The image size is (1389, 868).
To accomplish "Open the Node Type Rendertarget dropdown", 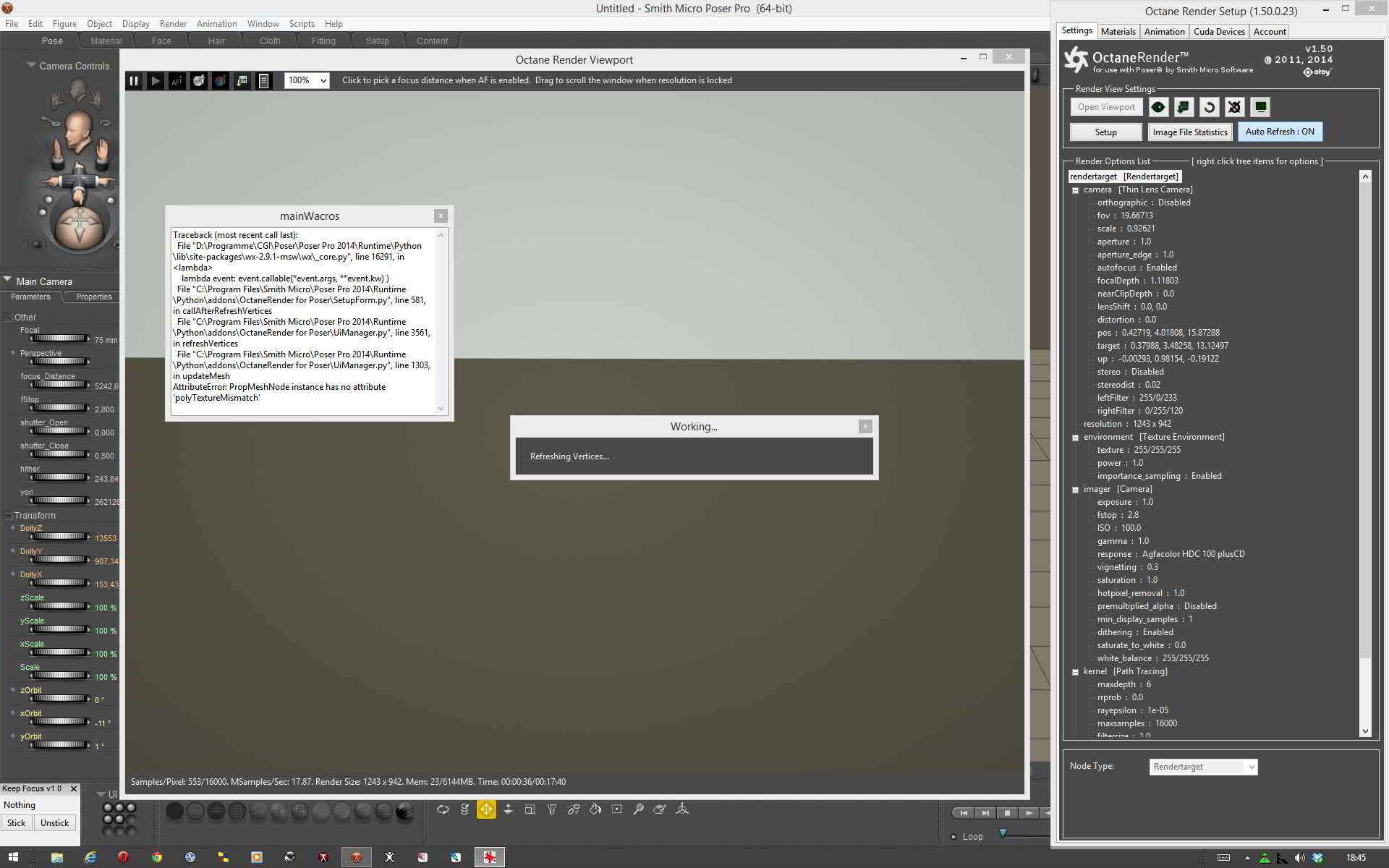I will (x=1203, y=767).
